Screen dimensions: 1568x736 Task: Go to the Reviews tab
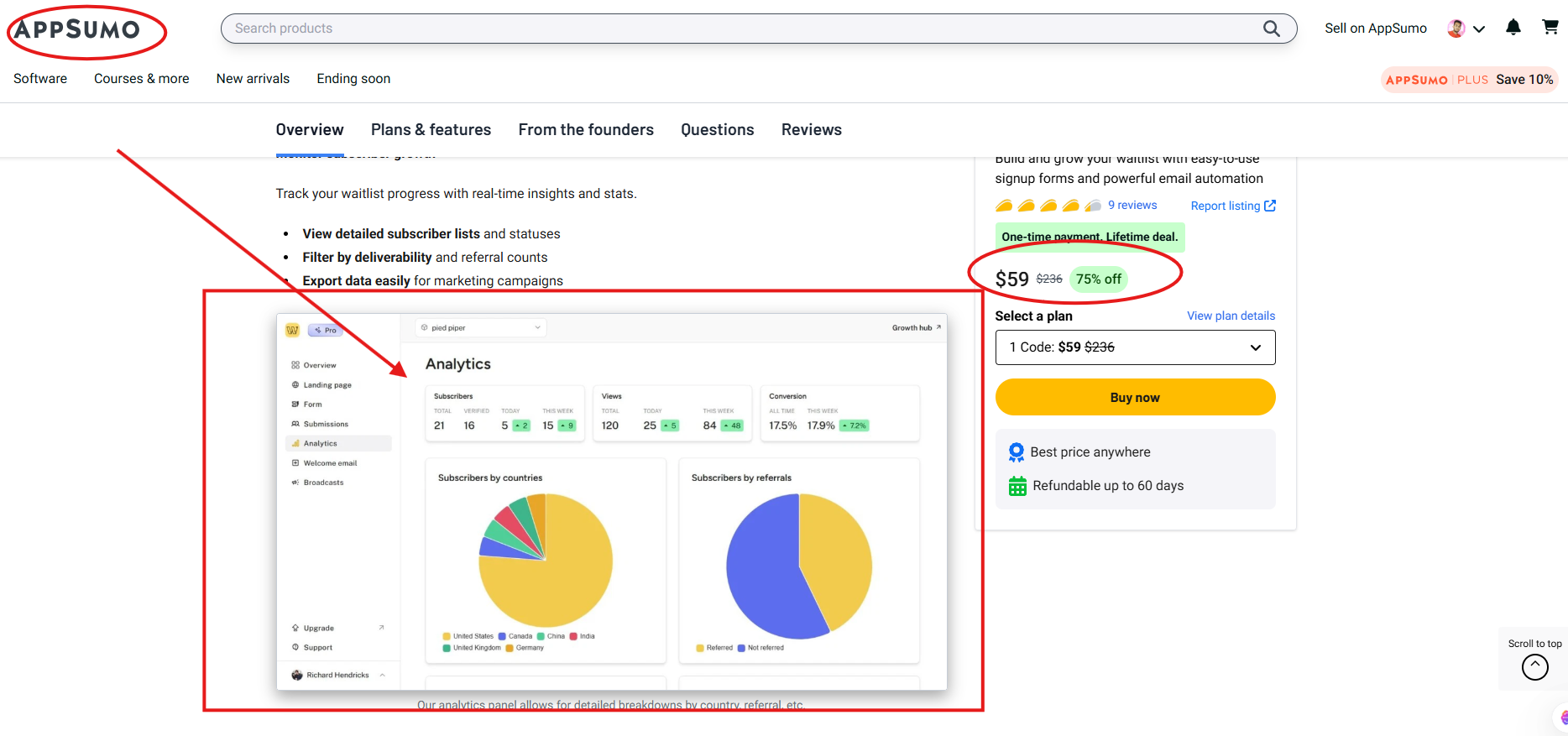811,130
